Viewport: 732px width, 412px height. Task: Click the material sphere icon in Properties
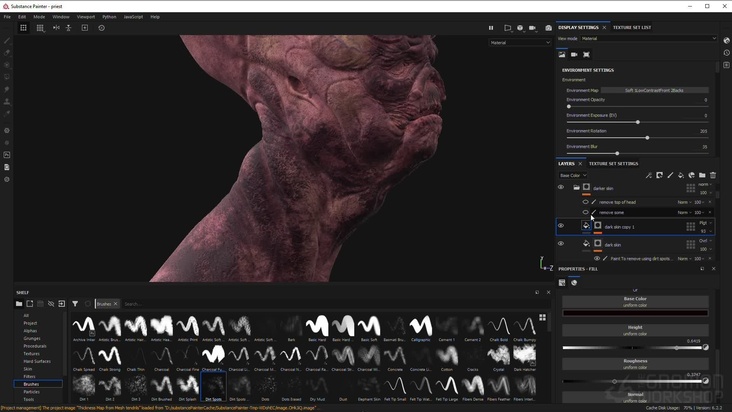pos(574,283)
